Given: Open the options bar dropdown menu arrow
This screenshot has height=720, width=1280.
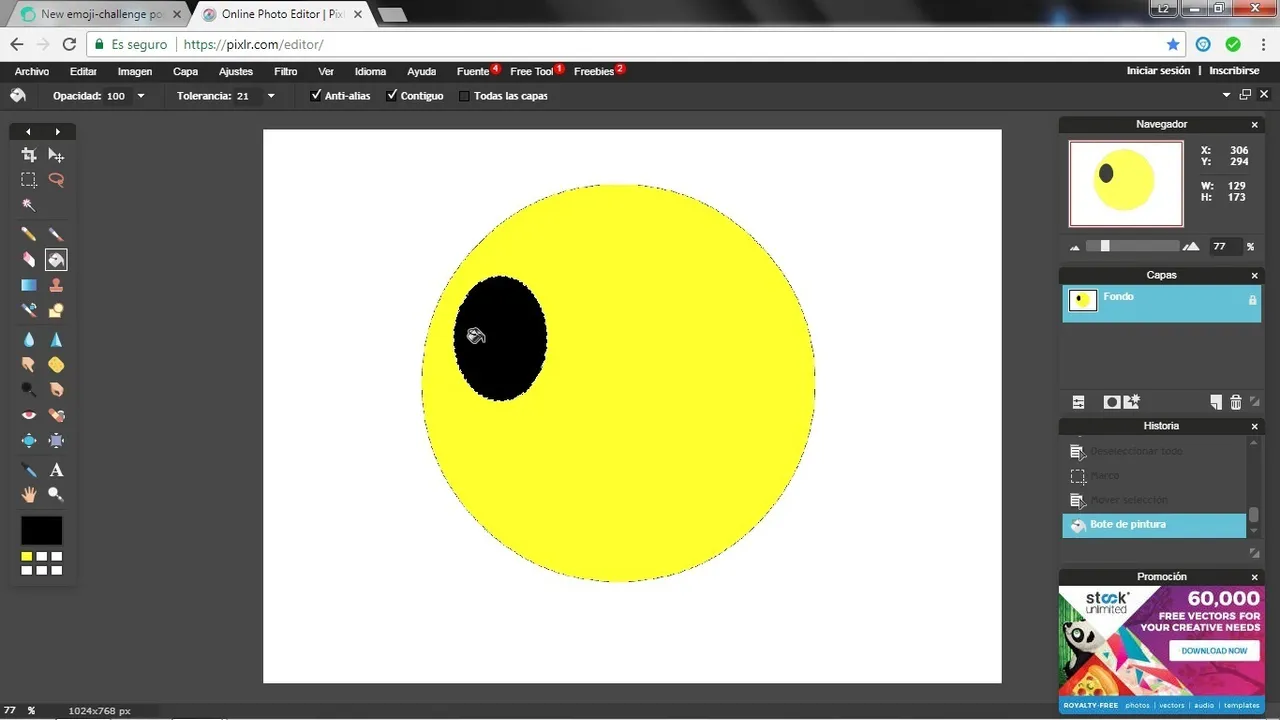Looking at the screenshot, I should click(1227, 95).
